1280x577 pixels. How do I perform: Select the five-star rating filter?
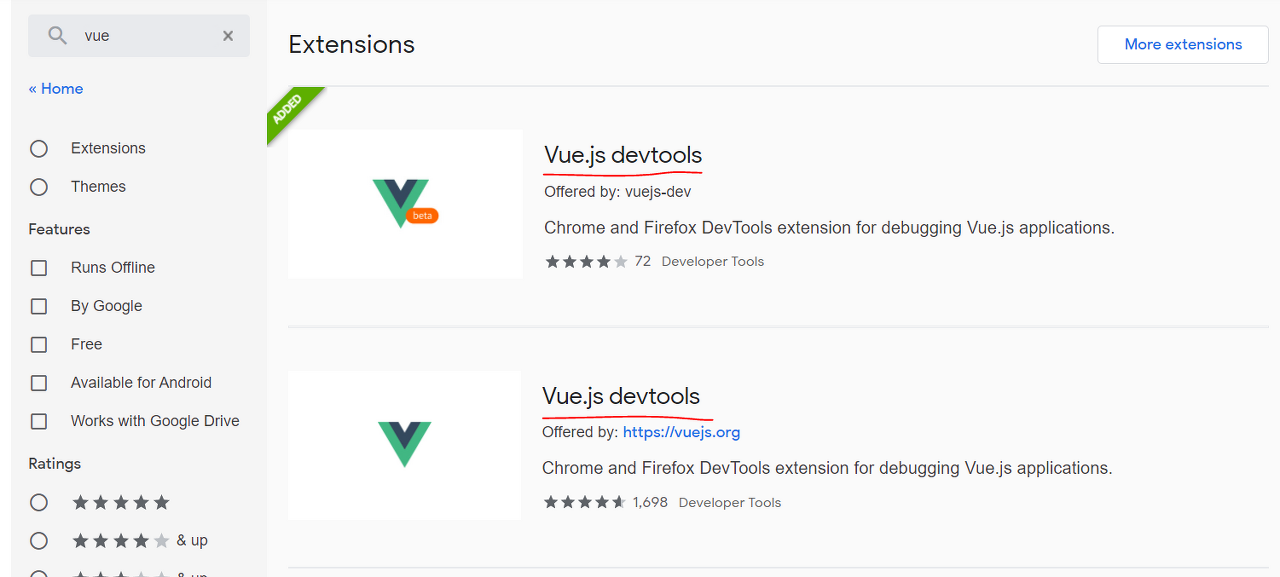tap(39, 502)
